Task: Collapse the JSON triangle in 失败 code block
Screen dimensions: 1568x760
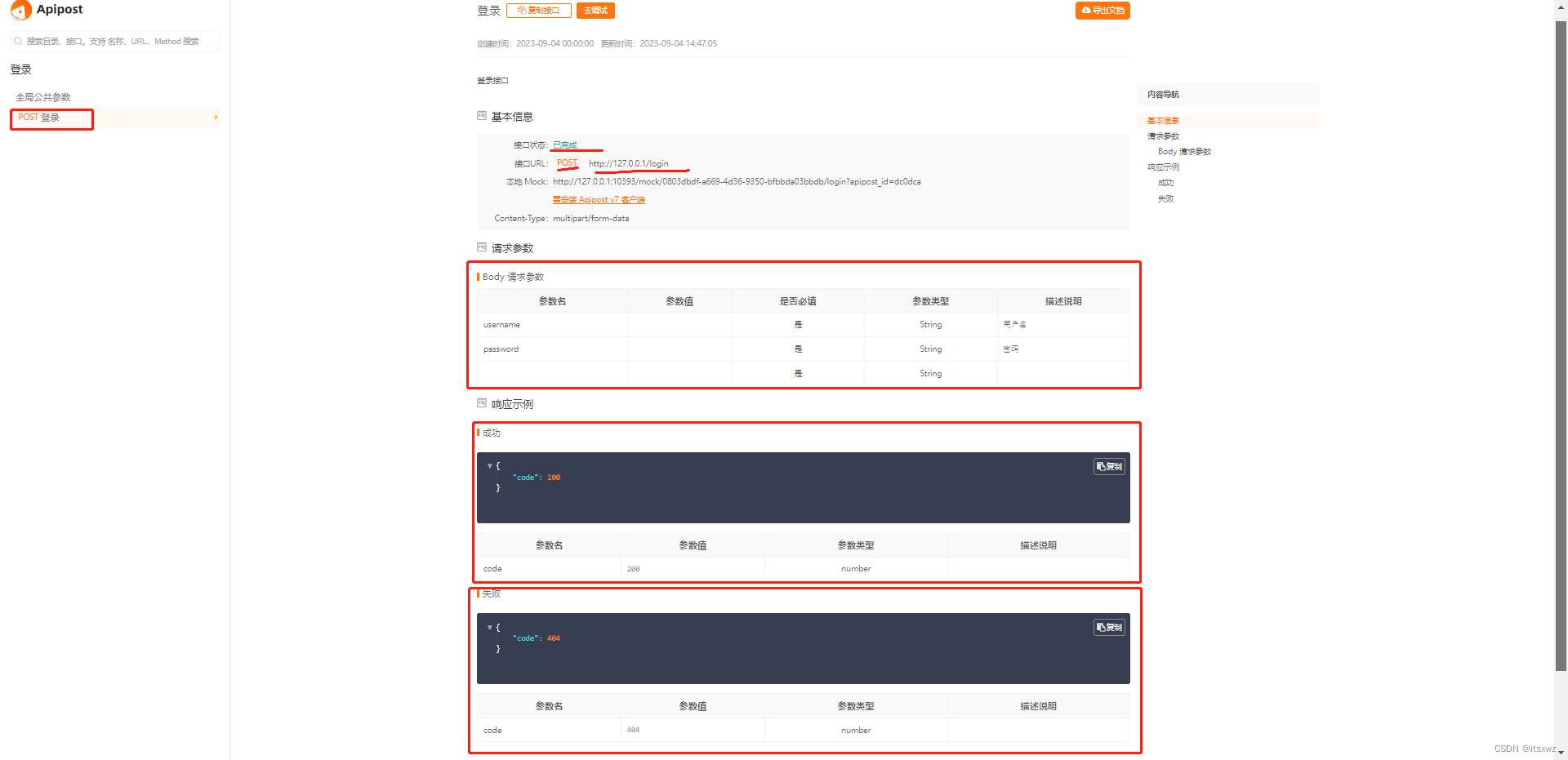Action: tap(490, 628)
